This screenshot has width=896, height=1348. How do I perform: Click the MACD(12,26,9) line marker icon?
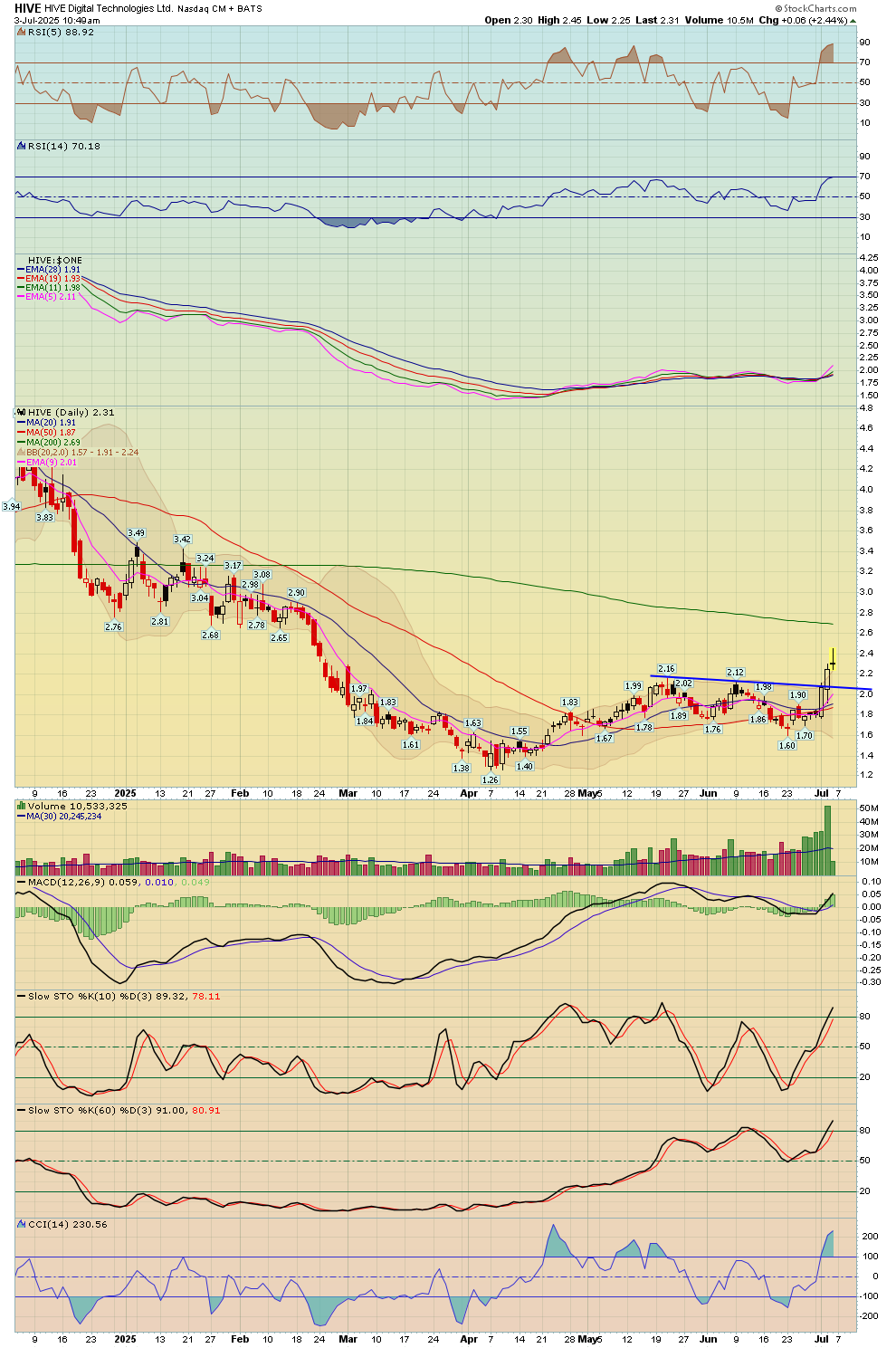coord(22,882)
